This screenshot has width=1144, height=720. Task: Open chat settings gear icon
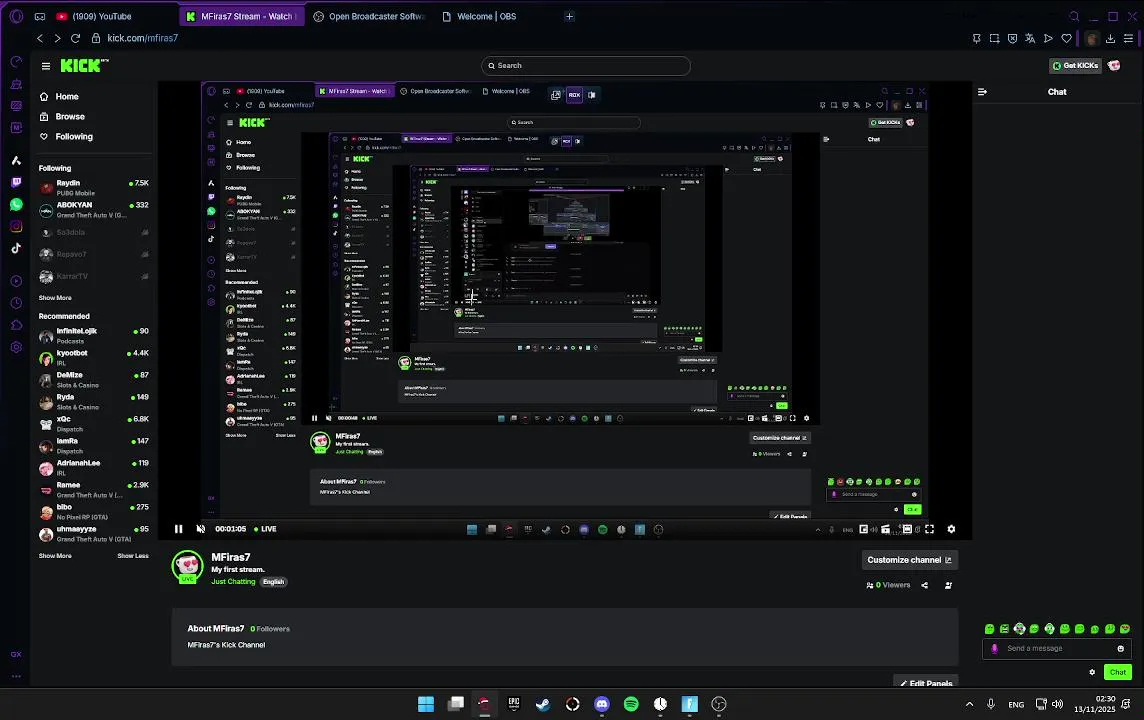click(x=1092, y=673)
